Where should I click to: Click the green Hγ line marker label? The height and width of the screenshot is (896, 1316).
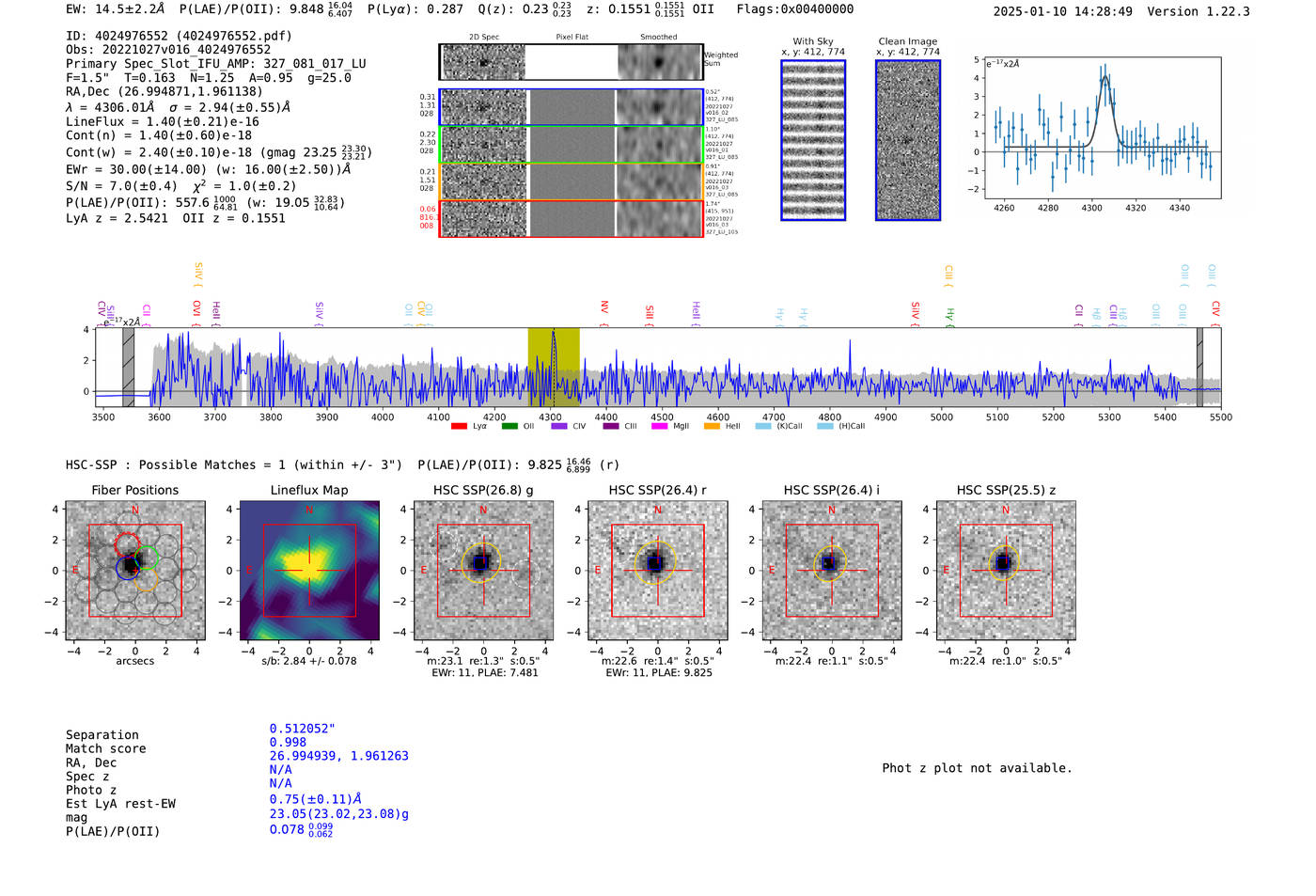(x=949, y=316)
